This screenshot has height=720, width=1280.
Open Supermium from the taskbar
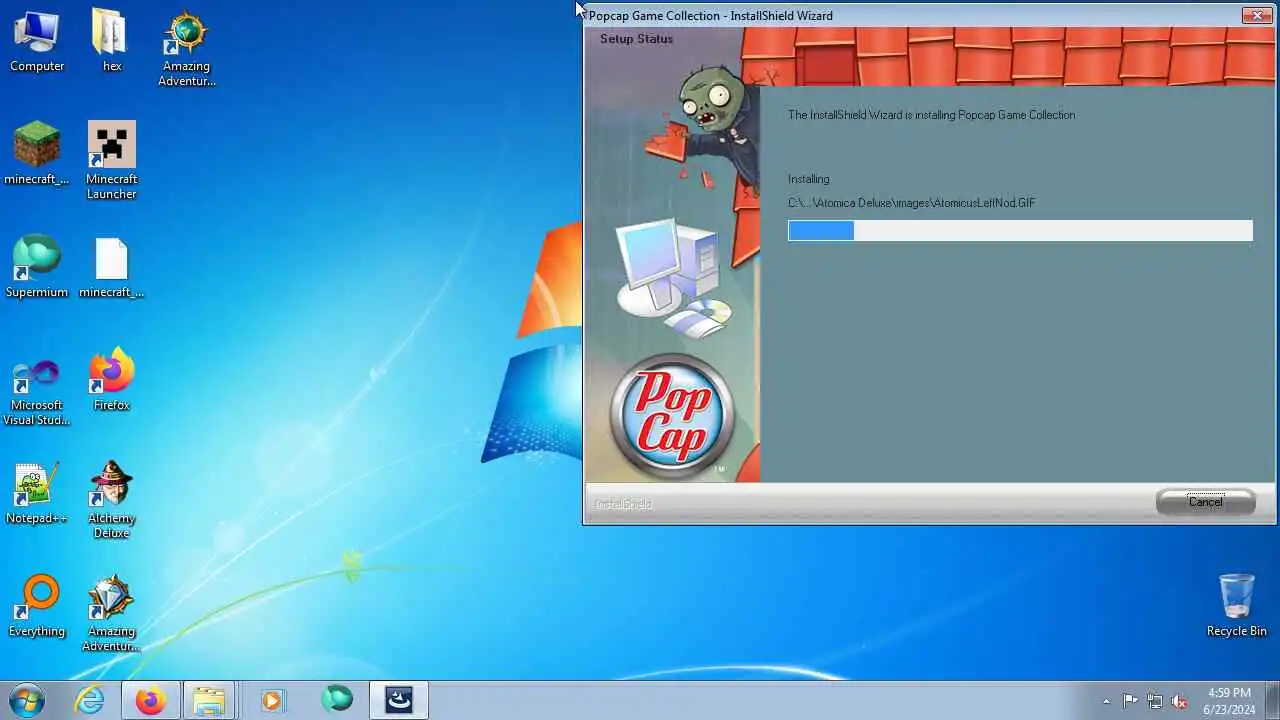337,700
